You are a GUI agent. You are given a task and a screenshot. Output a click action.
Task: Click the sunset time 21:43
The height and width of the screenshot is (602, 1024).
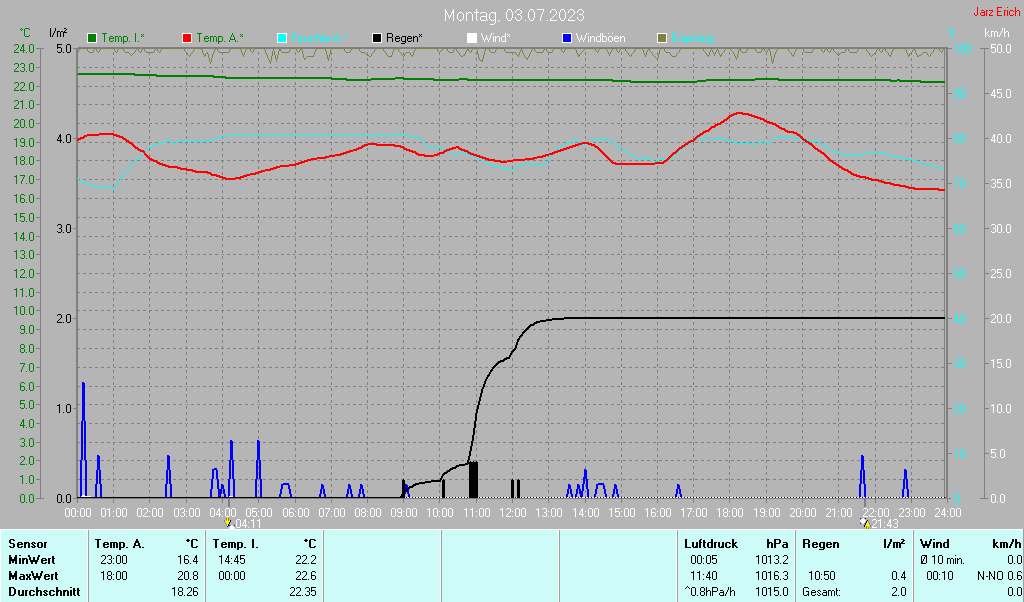tap(885, 524)
